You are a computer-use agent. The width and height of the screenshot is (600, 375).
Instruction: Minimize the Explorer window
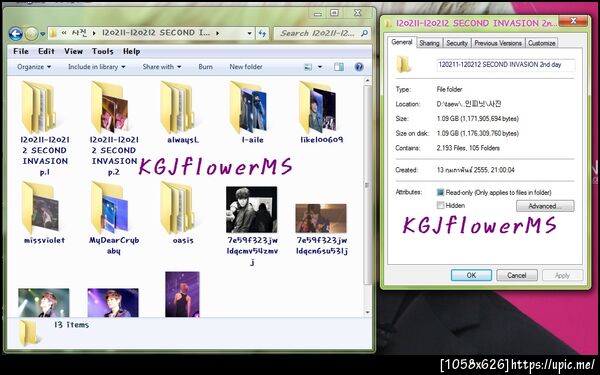pyautogui.click(x=318, y=13)
